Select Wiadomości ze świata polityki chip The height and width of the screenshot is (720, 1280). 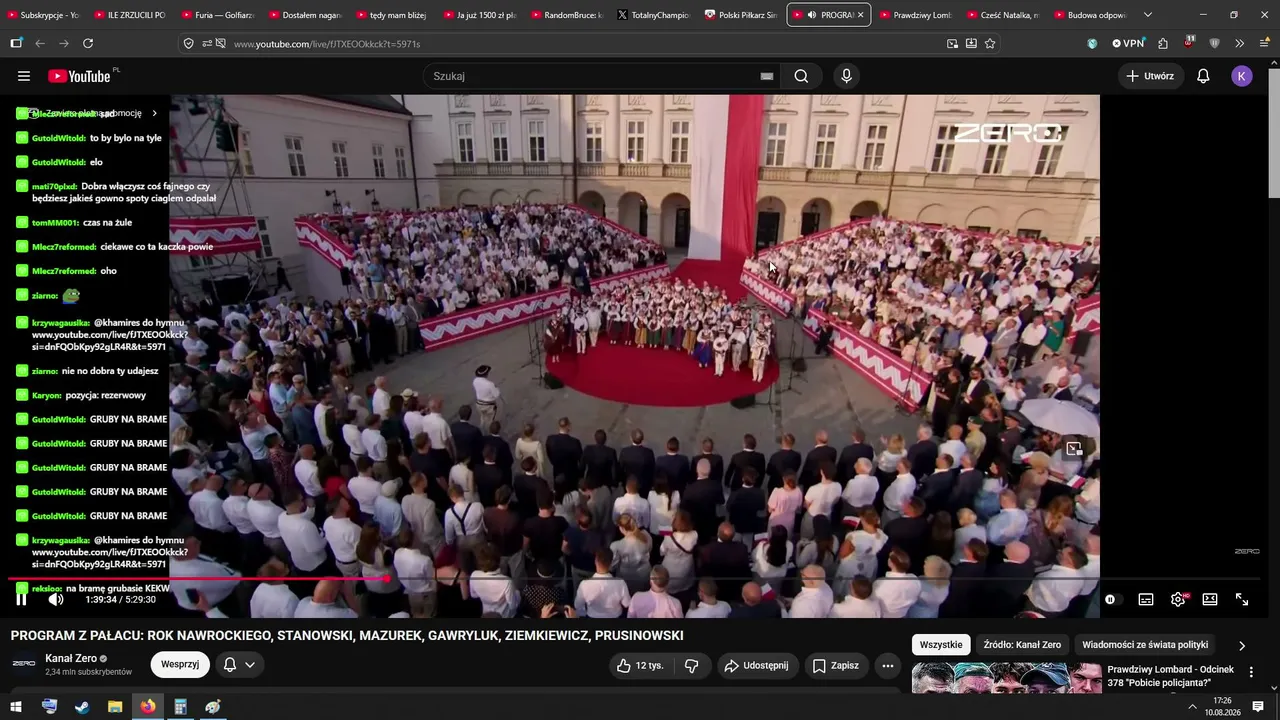tap(1145, 645)
